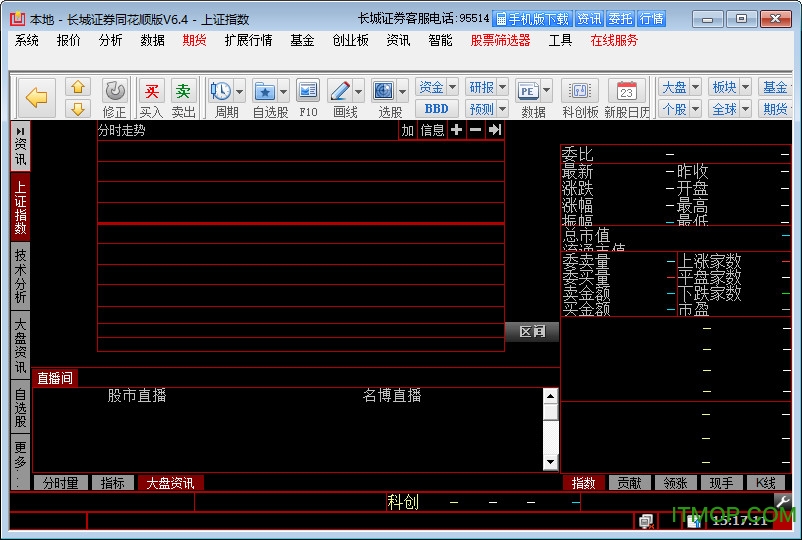802x540 pixels.
Task: Switch to the 指标 bottom tab
Action: (113, 483)
